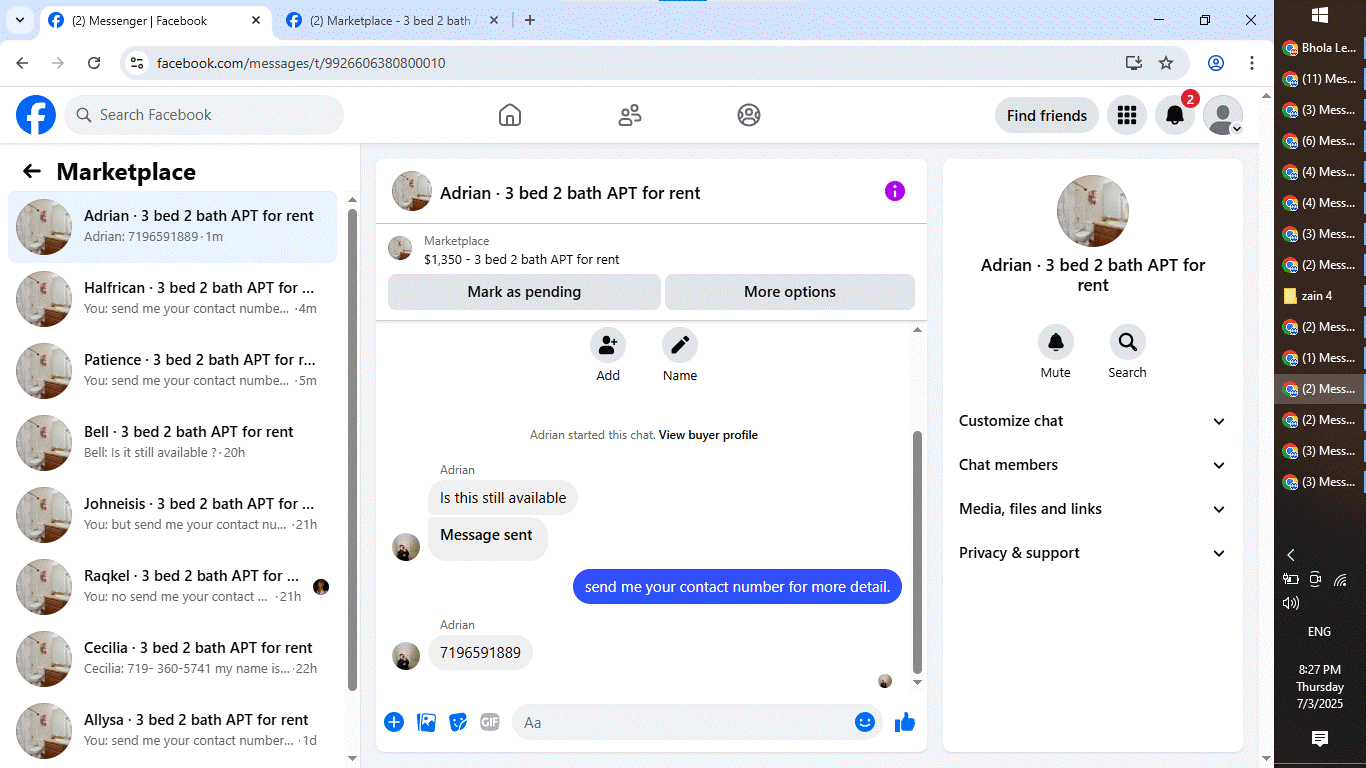Image resolution: width=1366 pixels, height=768 pixels.
Task: Click Find friends button
Action: click(1047, 115)
